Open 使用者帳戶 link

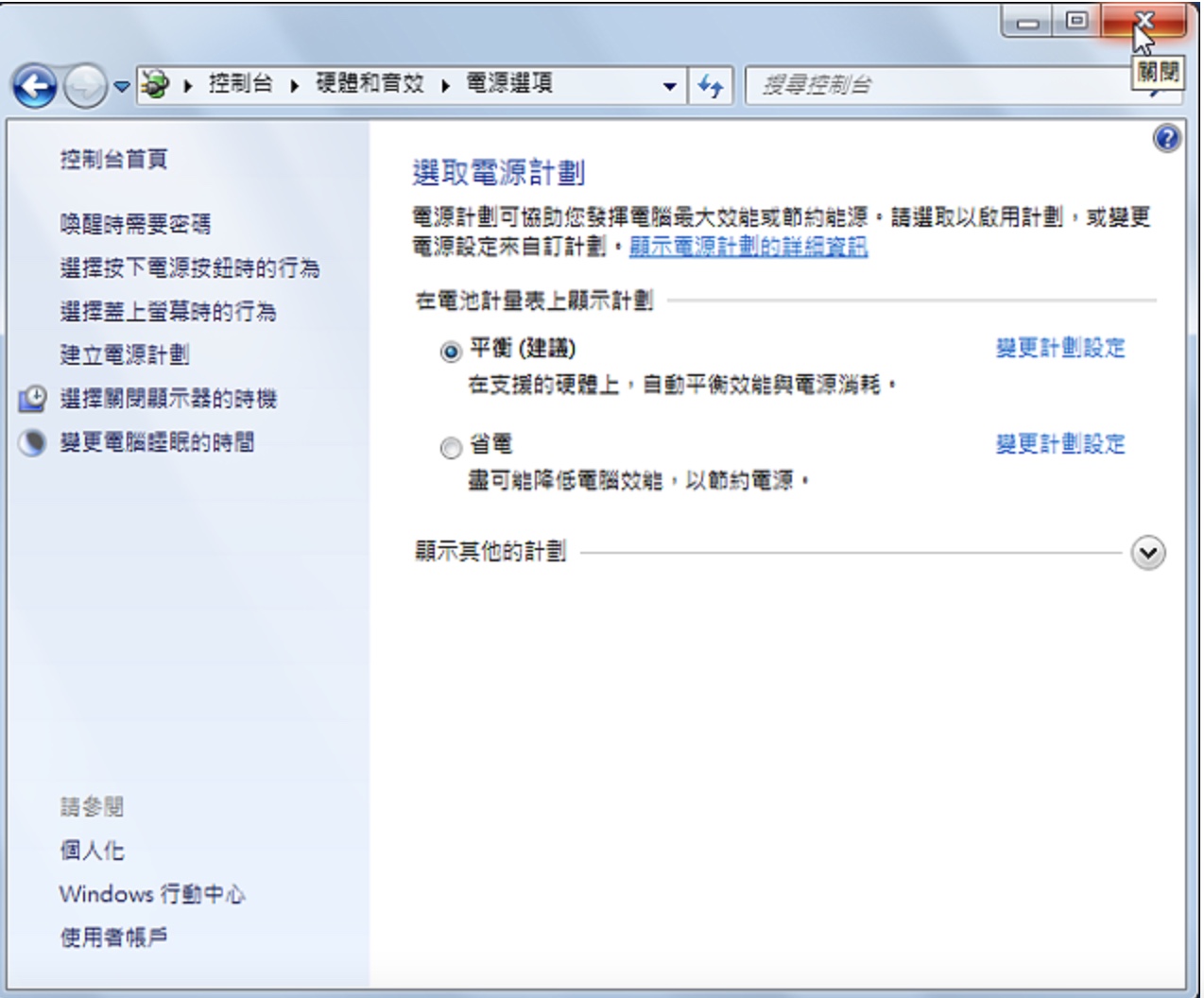[x=113, y=937]
